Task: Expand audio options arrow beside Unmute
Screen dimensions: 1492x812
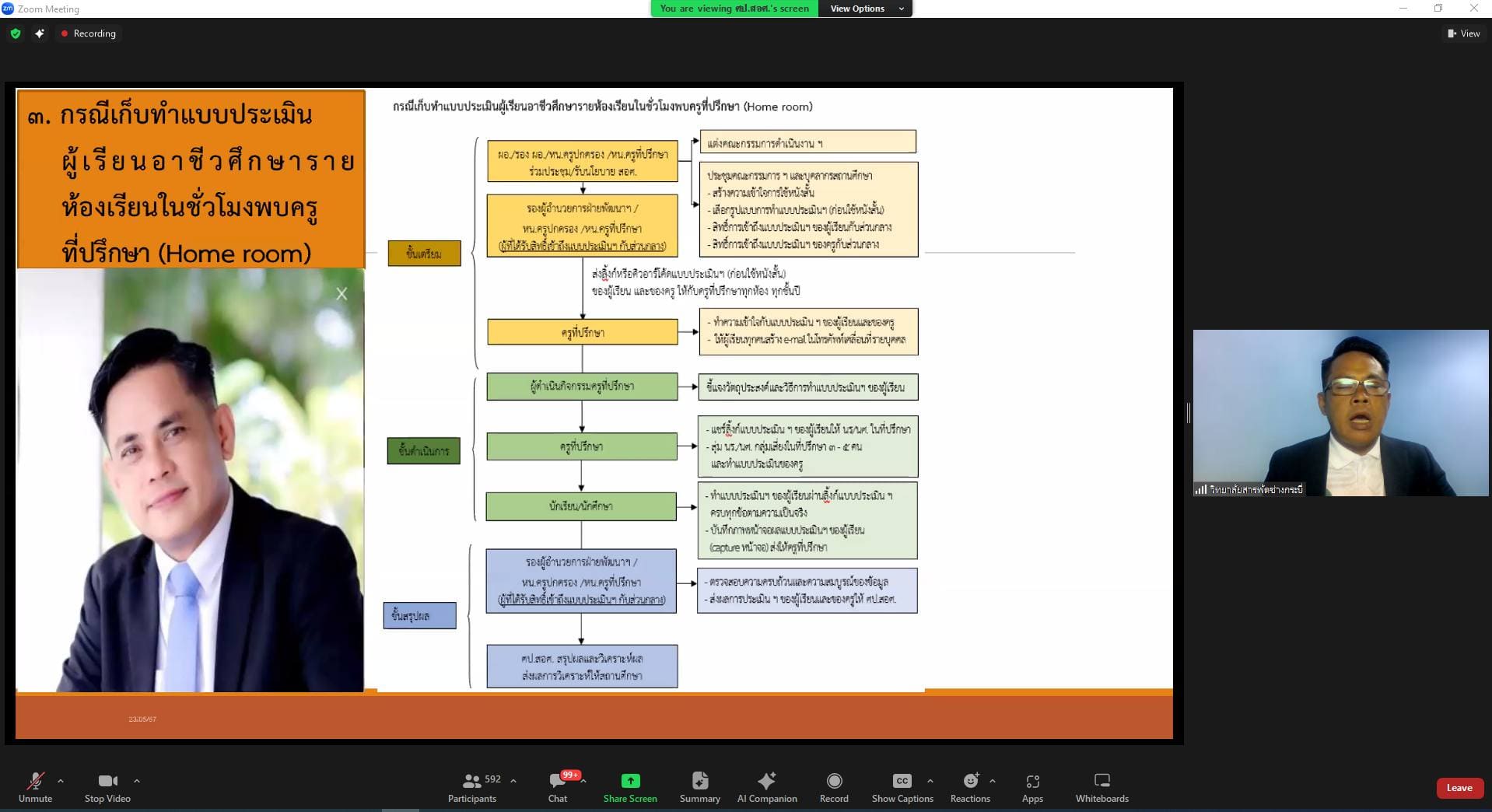Action: (61, 781)
